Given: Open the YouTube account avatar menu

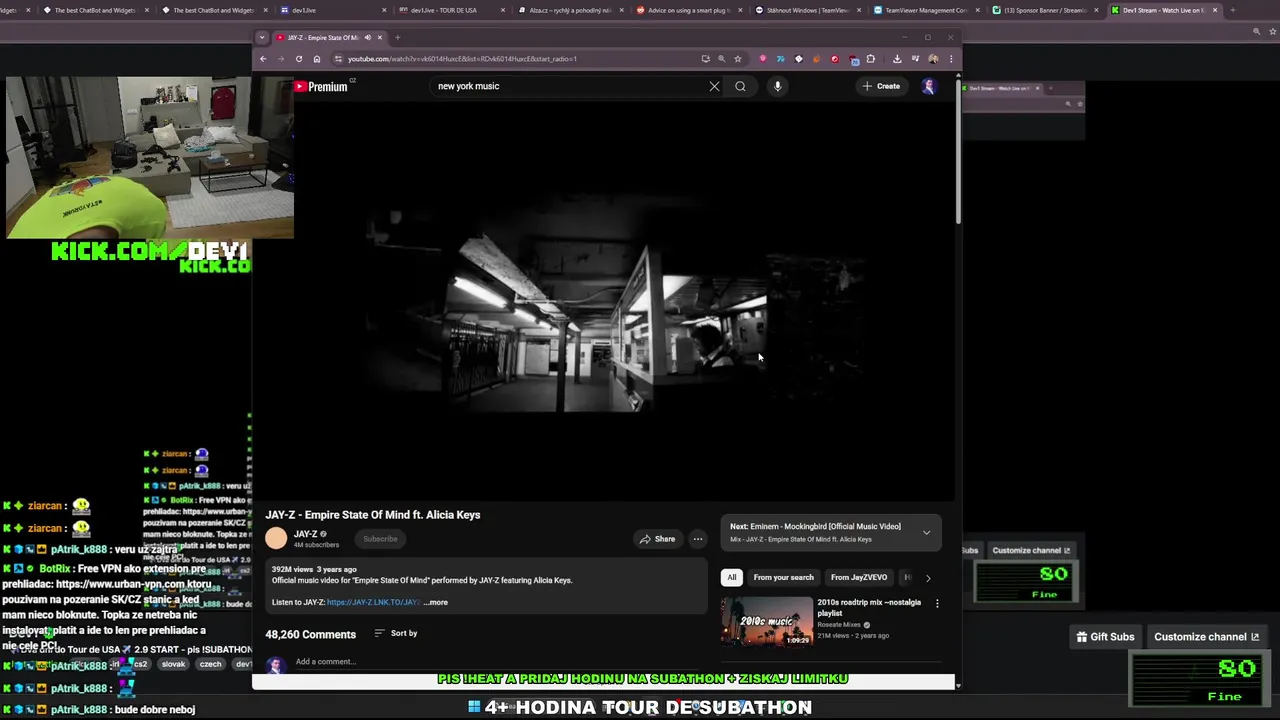Looking at the screenshot, I should pyautogui.click(x=928, y=86).
